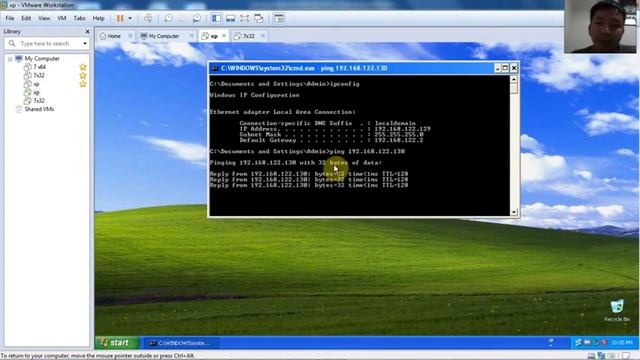The image size is (640, 360).
Task: Close the xp tab
Action: pos(224,36)
